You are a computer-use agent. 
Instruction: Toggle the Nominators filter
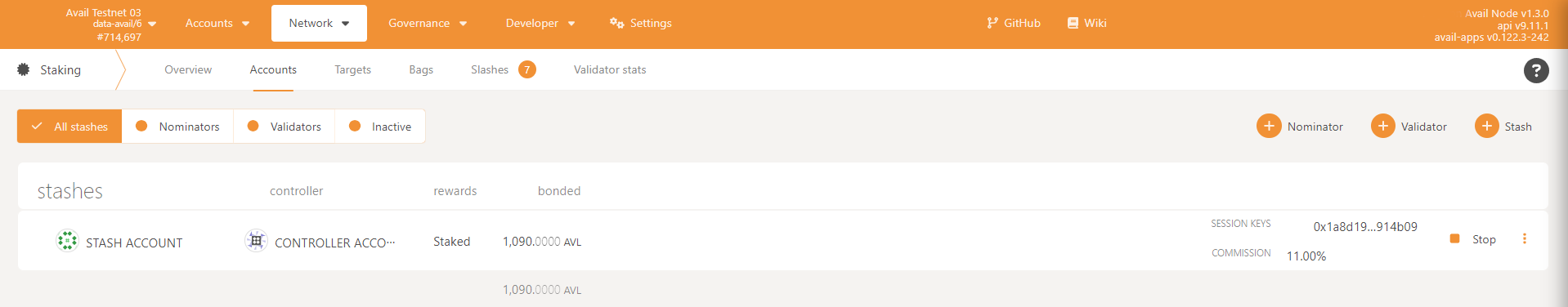[177, 127]
